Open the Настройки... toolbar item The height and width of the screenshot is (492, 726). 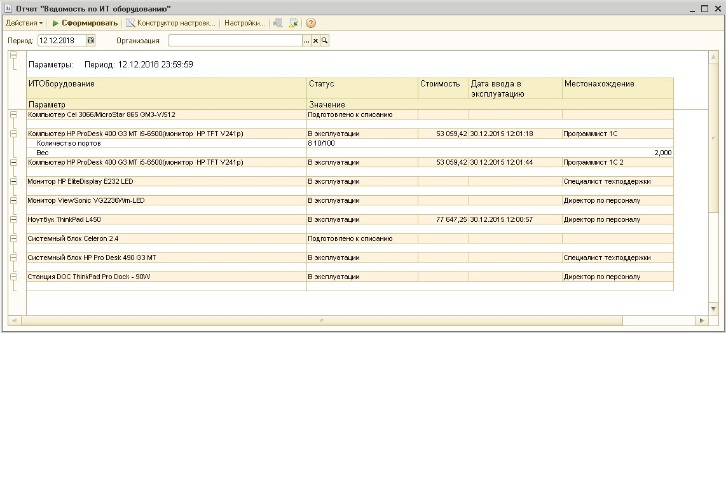[x=244, y=23]
